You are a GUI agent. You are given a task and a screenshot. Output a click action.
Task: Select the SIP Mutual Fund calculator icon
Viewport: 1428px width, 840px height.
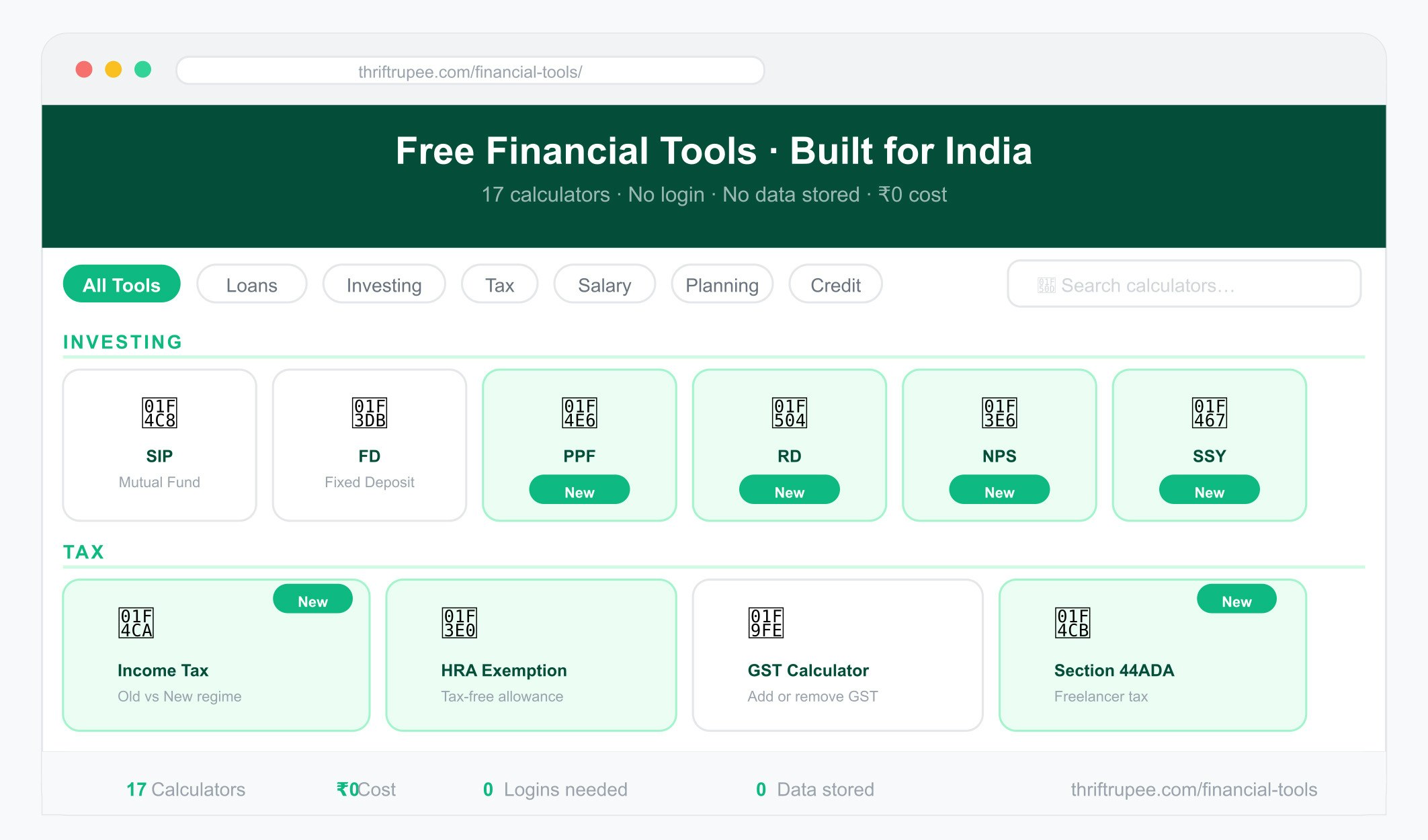(159, 413)
